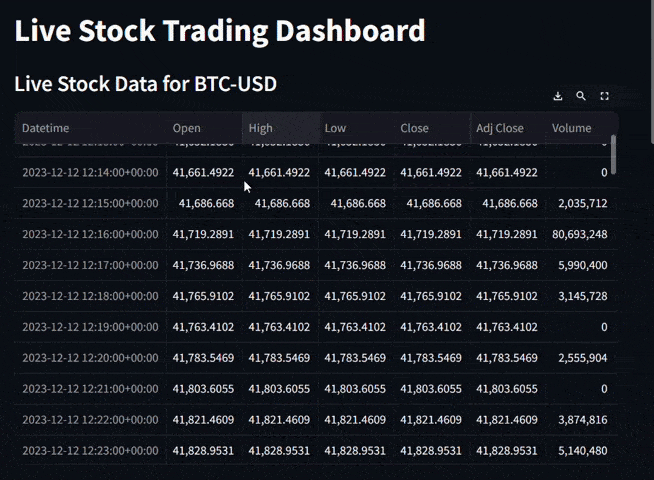Open the table search icon
The width and height of the screenshot is (654, 480).
[x=581, y=96]
